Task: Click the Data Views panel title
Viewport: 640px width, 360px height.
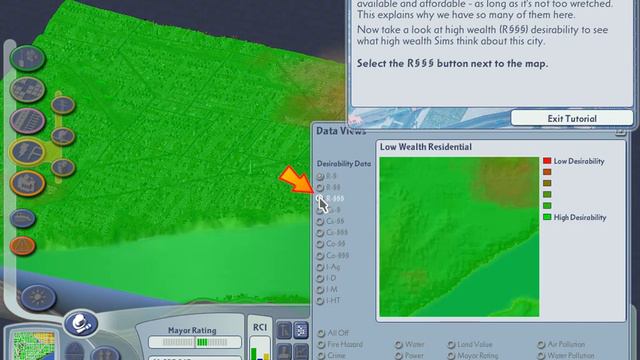Action: (x=341, y=131)
